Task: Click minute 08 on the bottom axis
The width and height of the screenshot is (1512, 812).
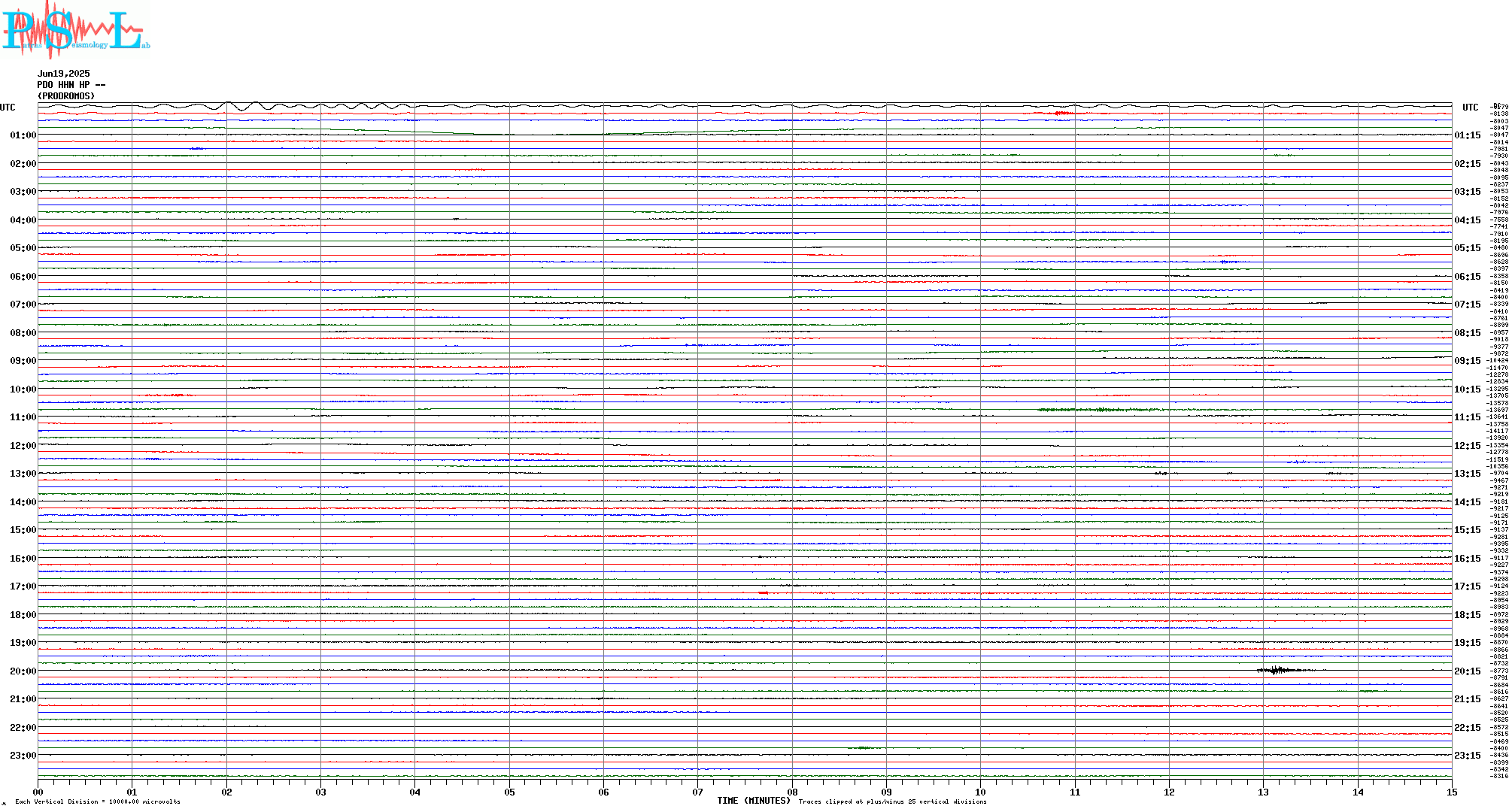Action: tap(792, 792)
